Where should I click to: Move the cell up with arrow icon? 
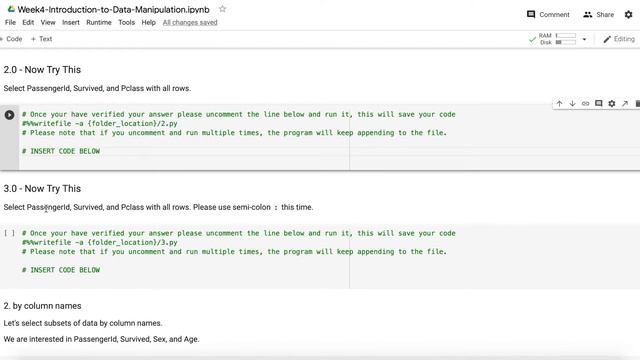click(x=559, y=104)
